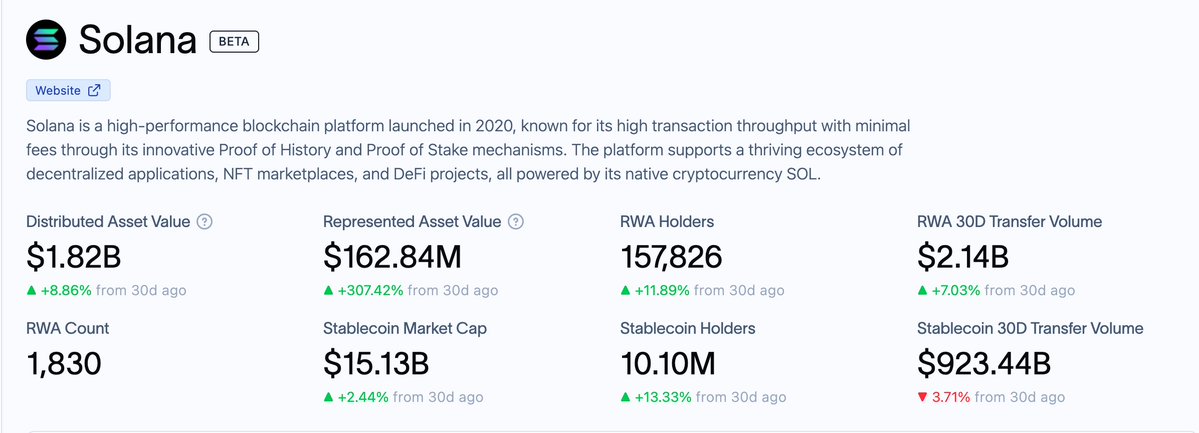This screenshot has height=433, width=1199.
Task: Click the Distributed Asset Value label
Action: (108, 222)
